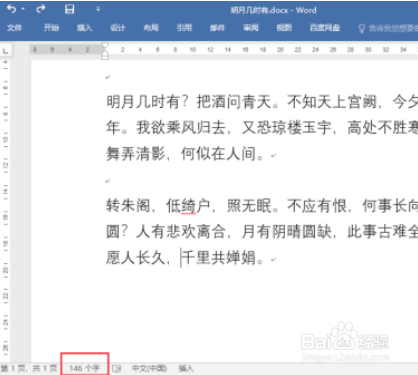Viewport: 418px width, 375px height.
Task: Switch to the 审阅 ribbon tab
Action: tap(251, 28)
